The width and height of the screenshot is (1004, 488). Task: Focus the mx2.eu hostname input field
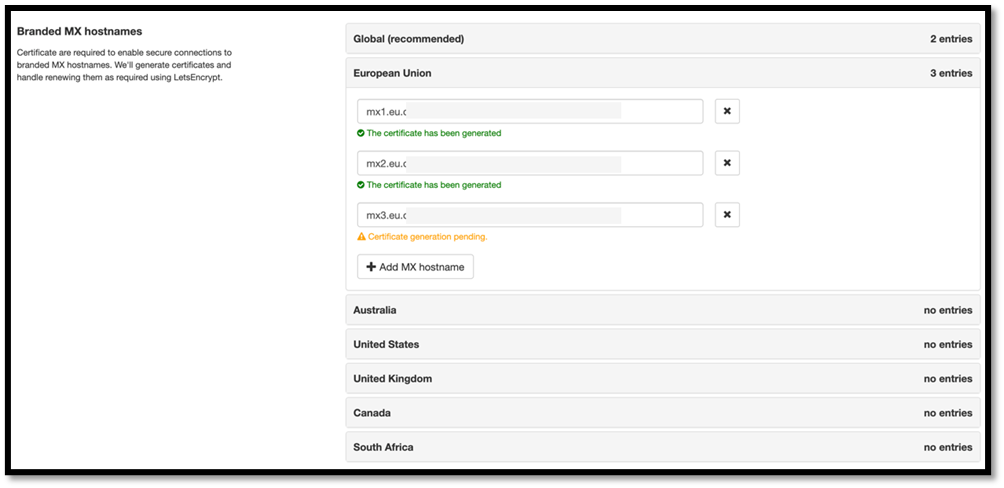(x=530, y=163)
